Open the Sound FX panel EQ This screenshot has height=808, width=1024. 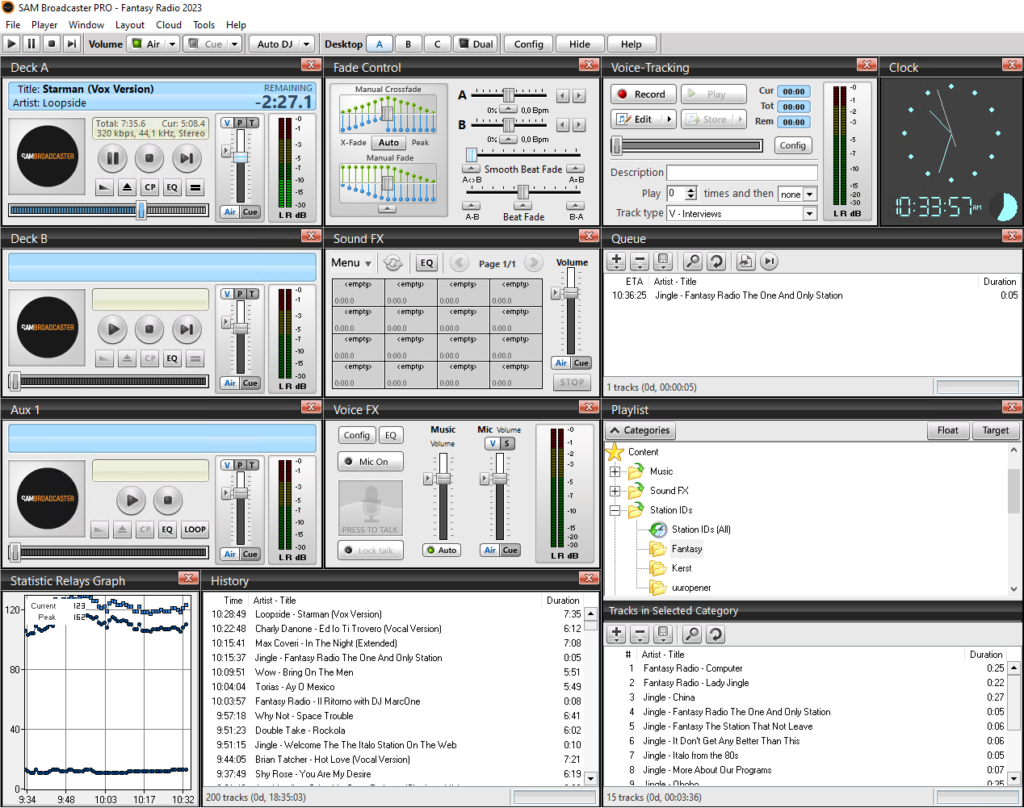(426, 263)
